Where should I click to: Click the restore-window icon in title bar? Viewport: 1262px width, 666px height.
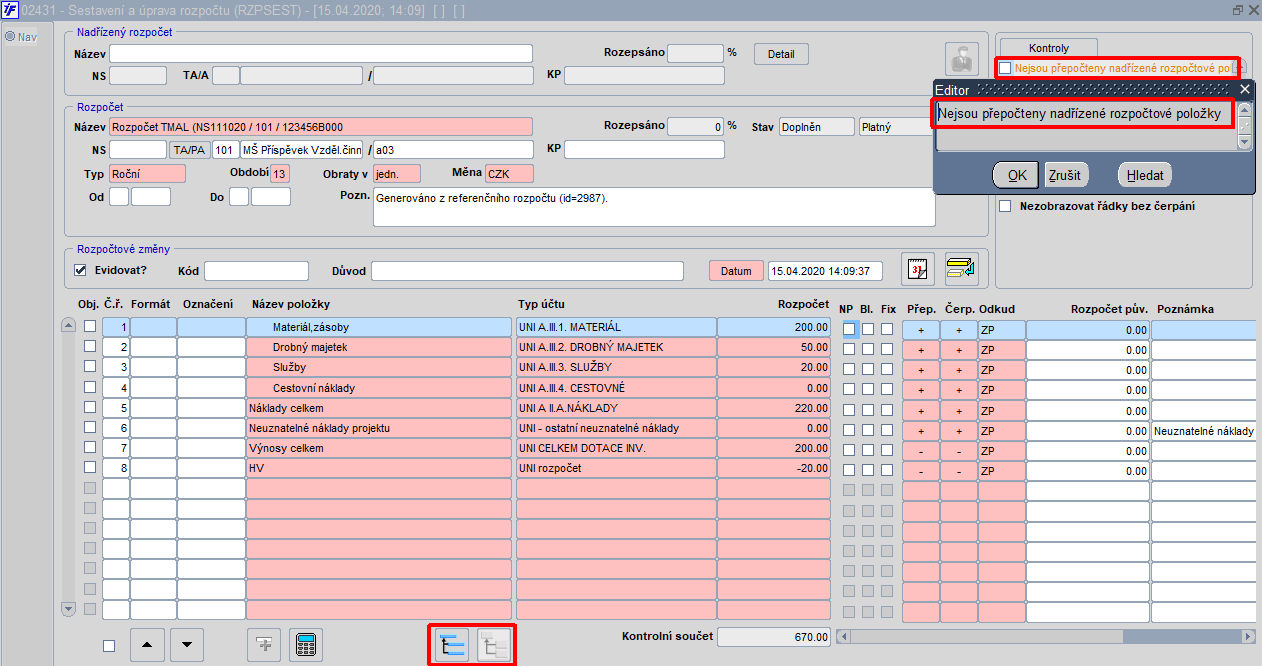tap(1238, 9)
